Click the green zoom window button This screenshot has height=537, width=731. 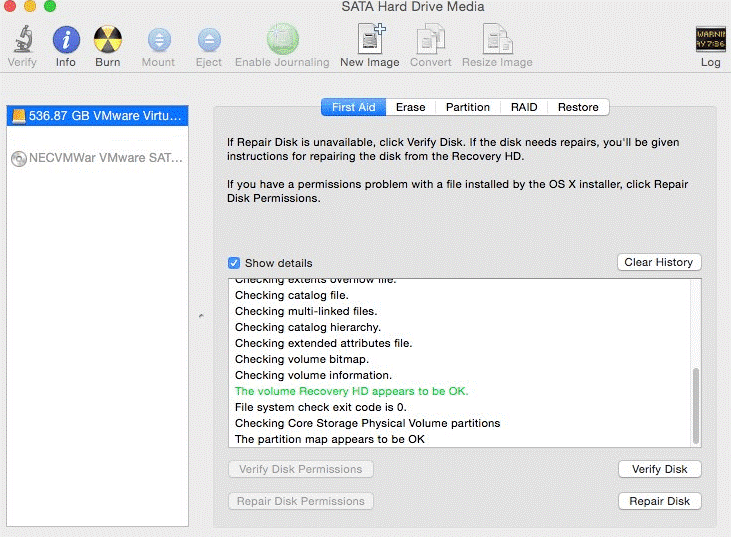click(x=50, y=6)
